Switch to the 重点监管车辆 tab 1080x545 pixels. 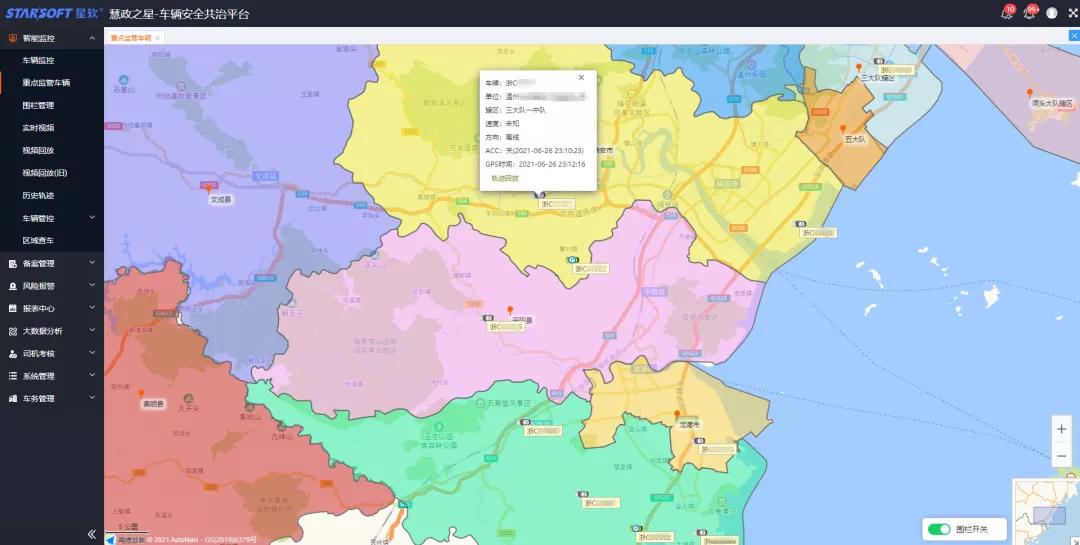pyautogui.click(x=130, y=38)
